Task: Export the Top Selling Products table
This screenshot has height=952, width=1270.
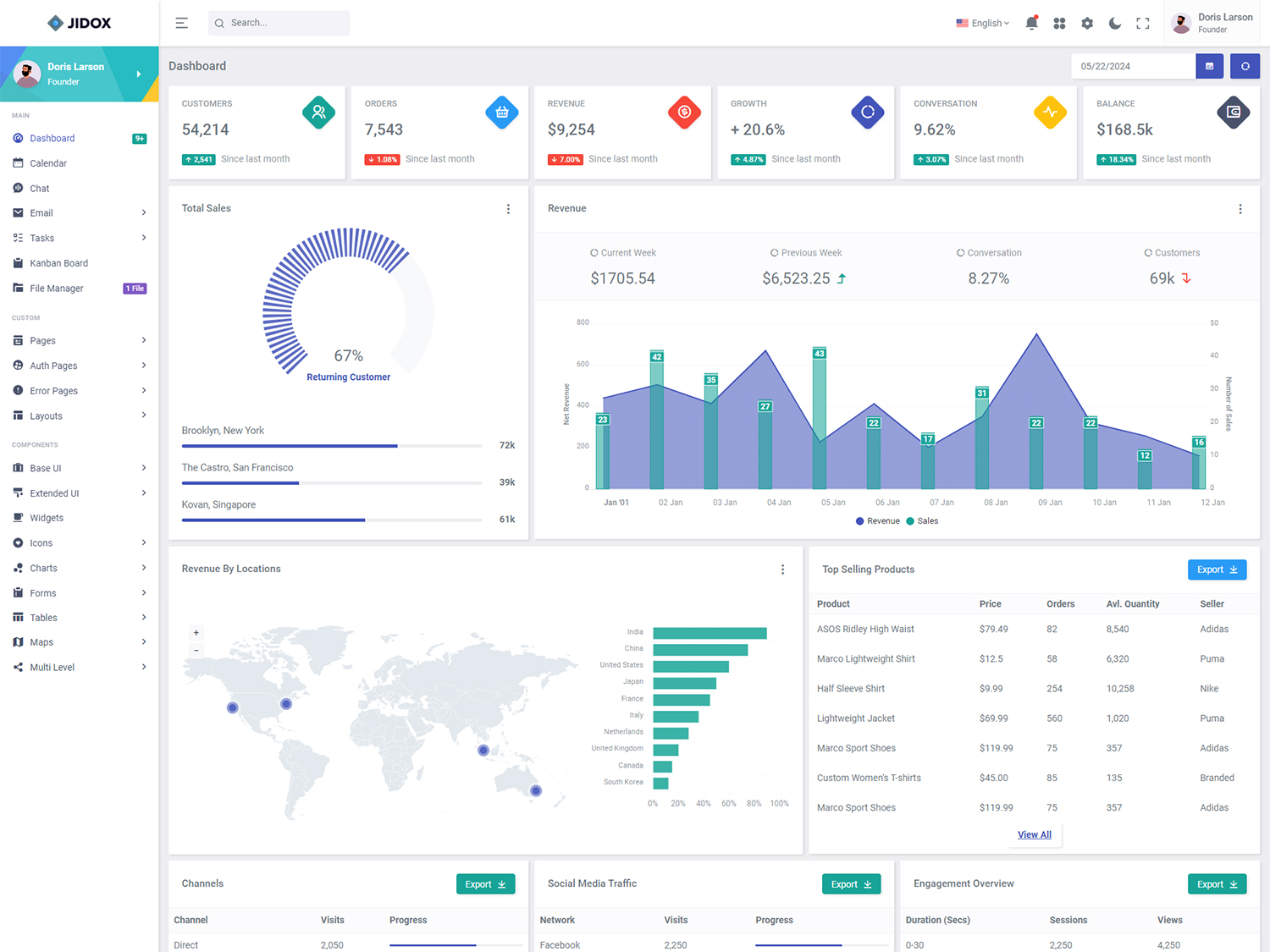Action: coord(1217,570)
